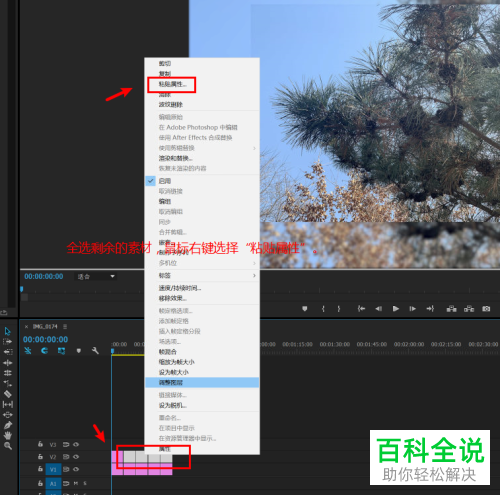
Task: Close the IMG_0174 sequence tab
Action: (26, 327)
